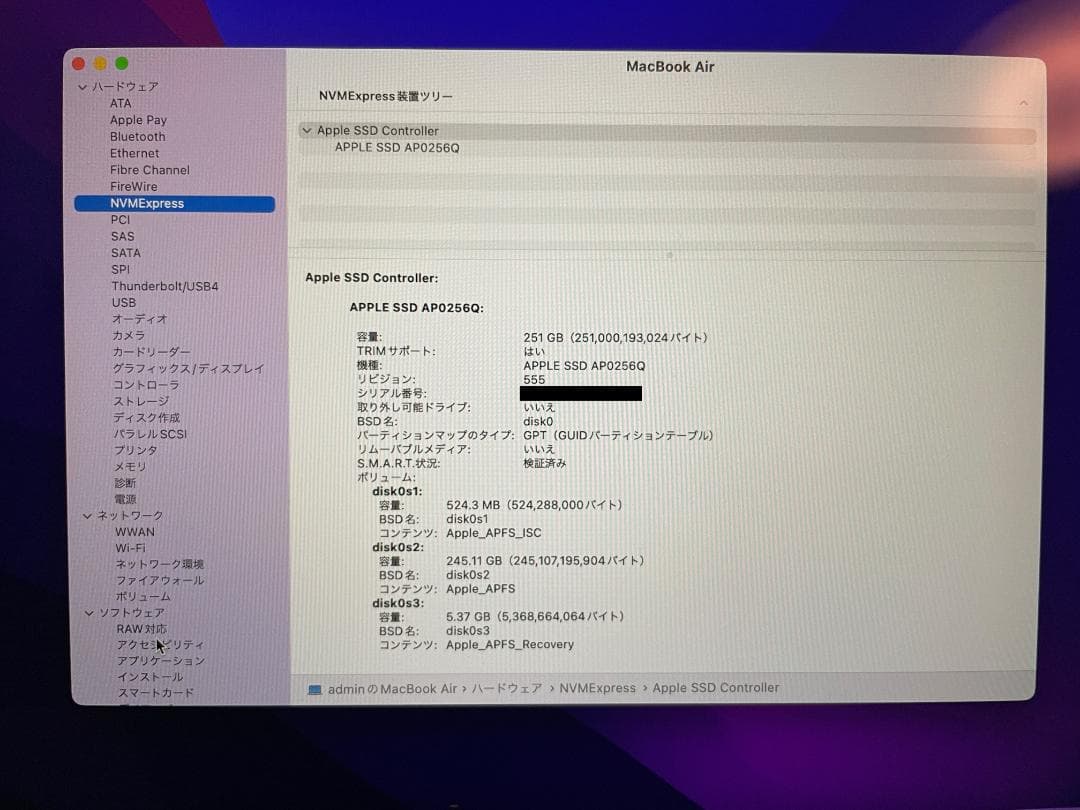Click NVMExpress in the breadcrumb path
1080x810 pixels.
(x=599, y=688)
